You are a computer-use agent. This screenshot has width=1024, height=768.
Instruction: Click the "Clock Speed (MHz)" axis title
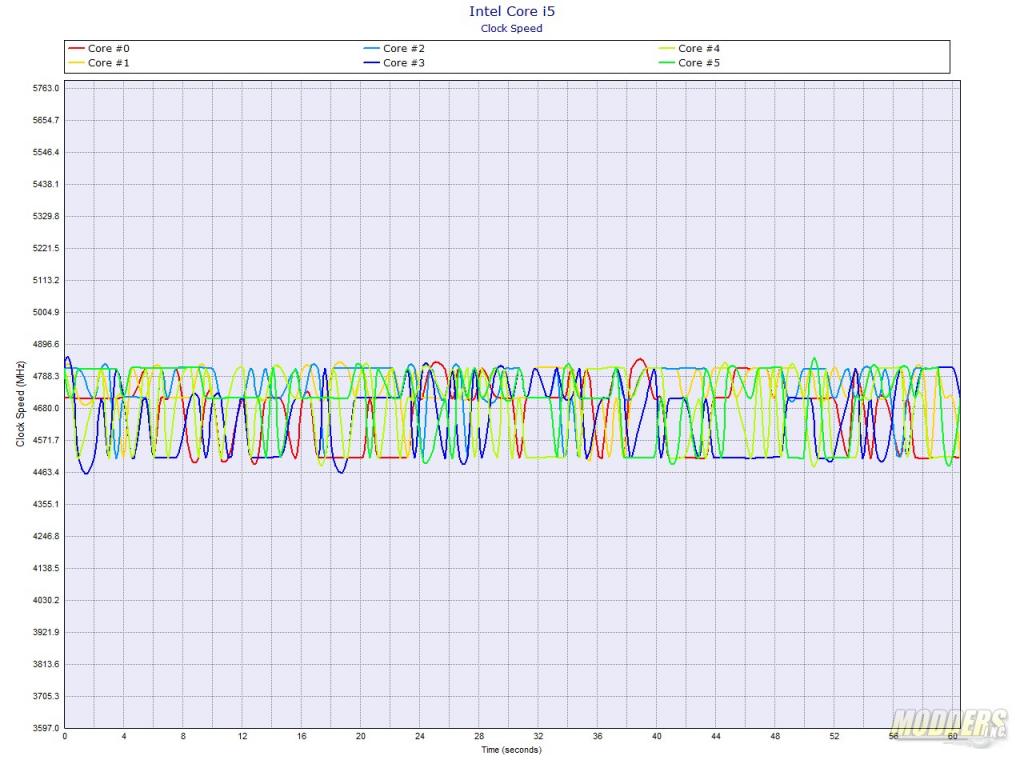20,404
